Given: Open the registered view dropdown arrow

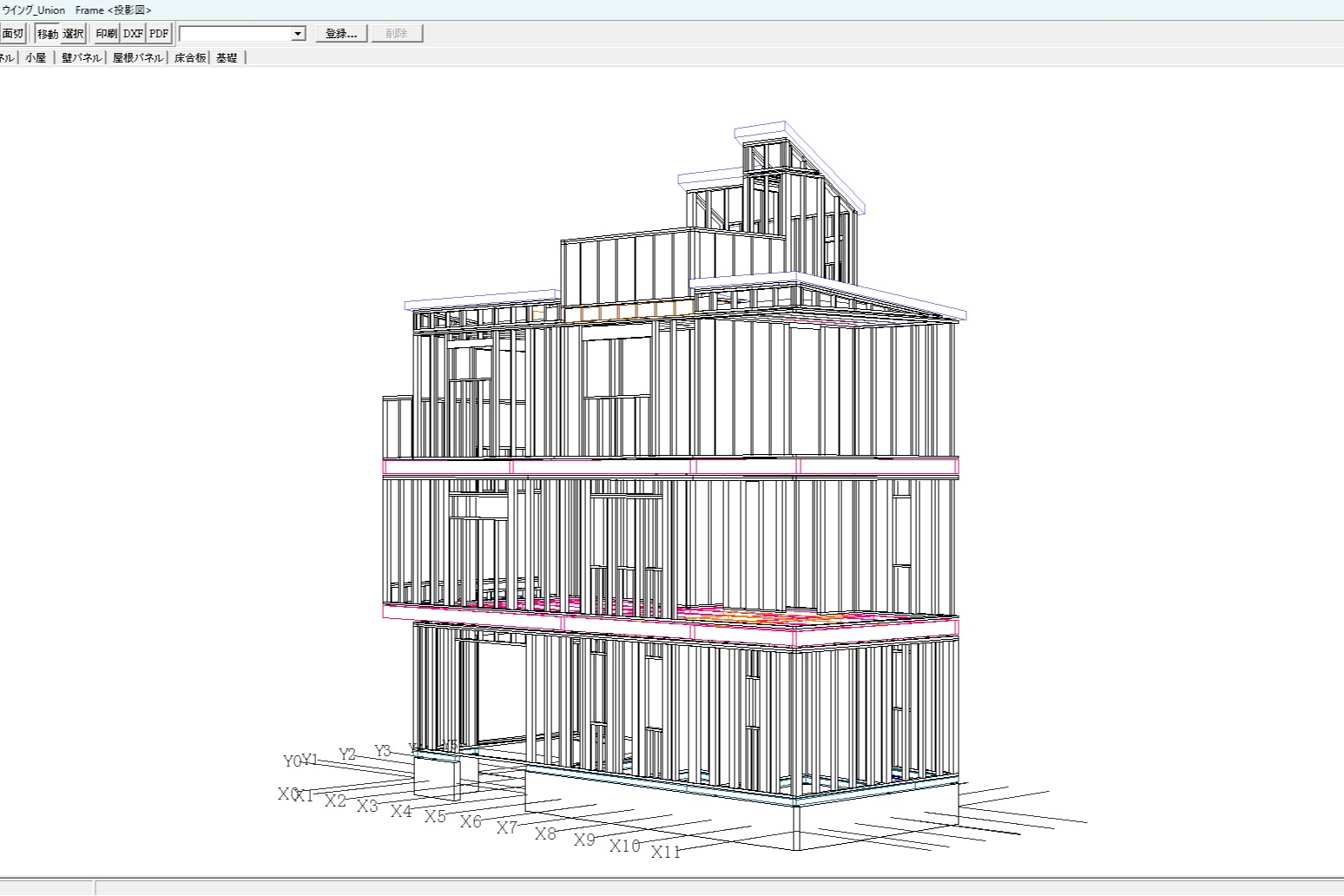Looking at the screenshot, I should tap(298, 34).
